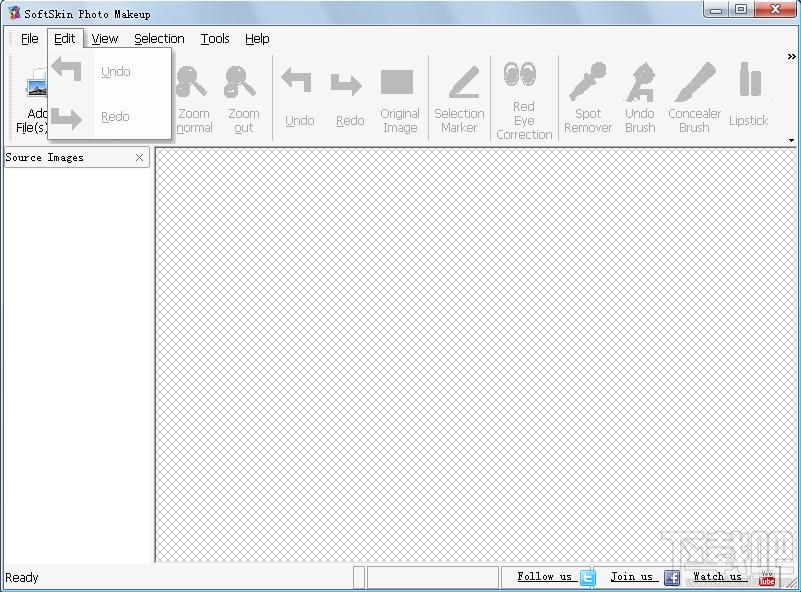Click the application icon in title bar
The image size is (801, 592).
[x=15, y=13]
